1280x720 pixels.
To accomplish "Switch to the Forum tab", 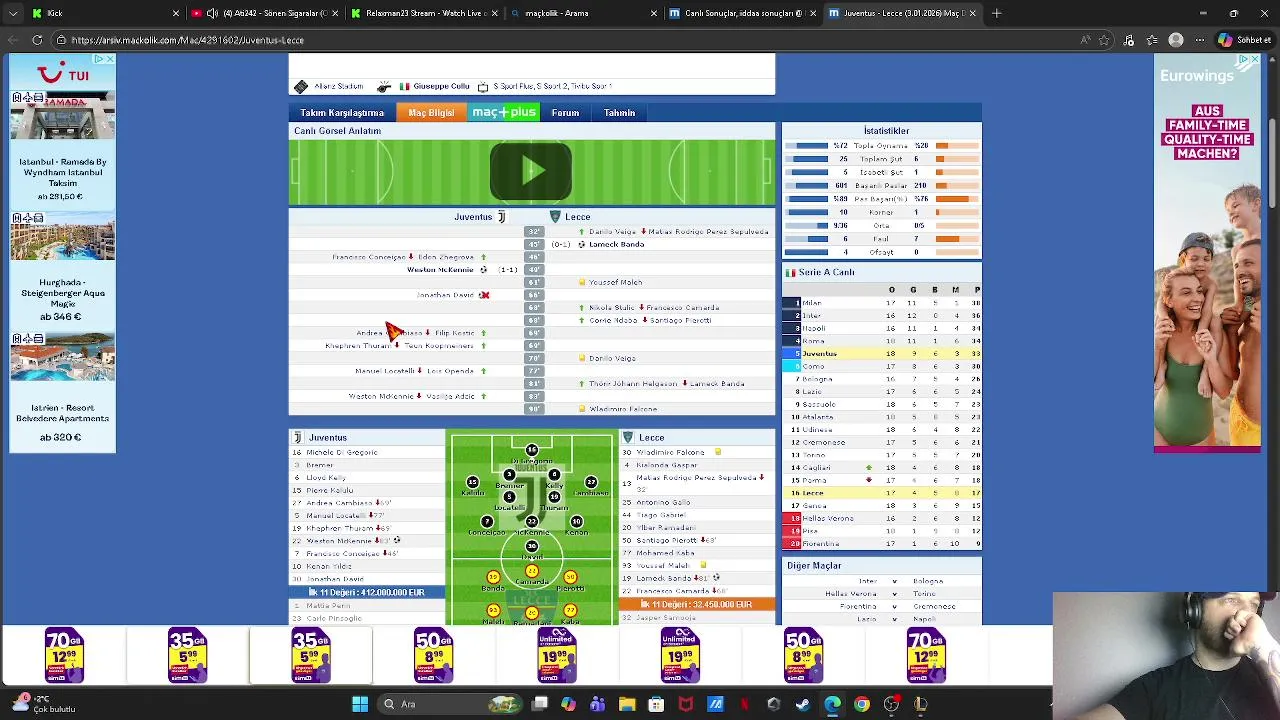I will (565, 113).
